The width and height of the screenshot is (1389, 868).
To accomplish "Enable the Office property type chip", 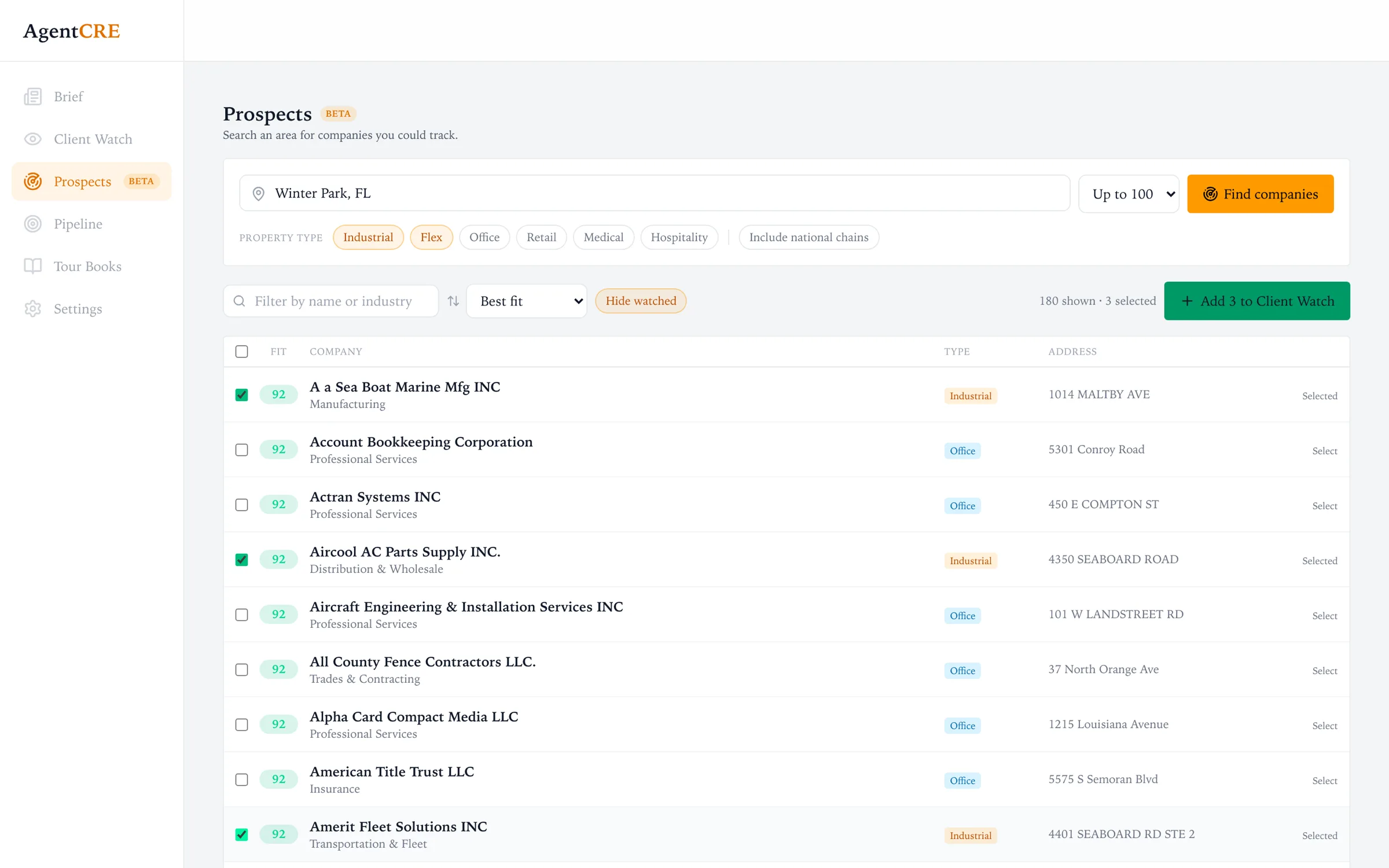I will tap(484, 237).
